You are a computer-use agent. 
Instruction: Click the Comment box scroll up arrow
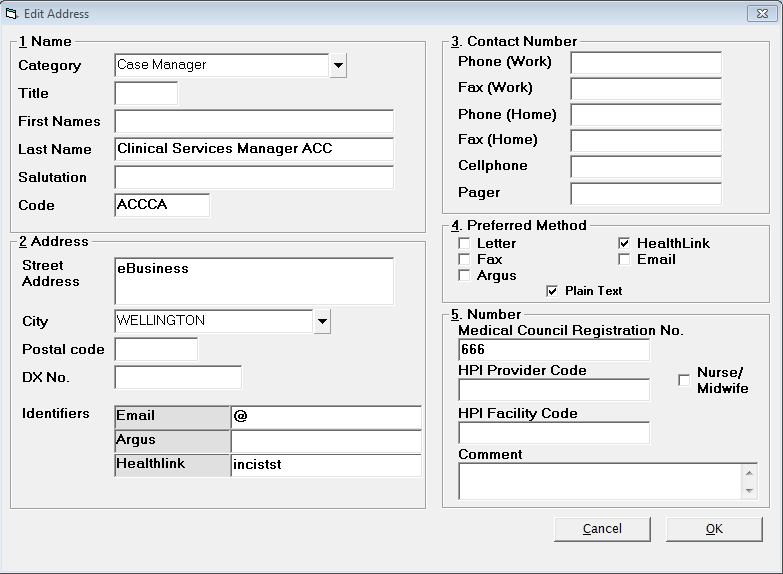[x=749, y=473]
